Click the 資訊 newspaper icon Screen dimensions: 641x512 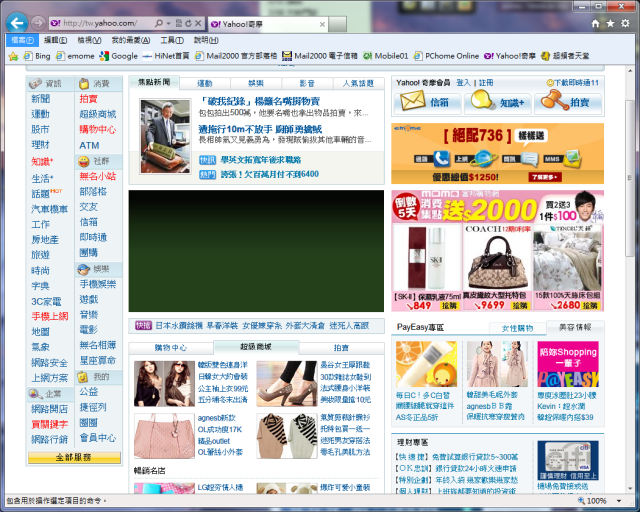(35, 83)
